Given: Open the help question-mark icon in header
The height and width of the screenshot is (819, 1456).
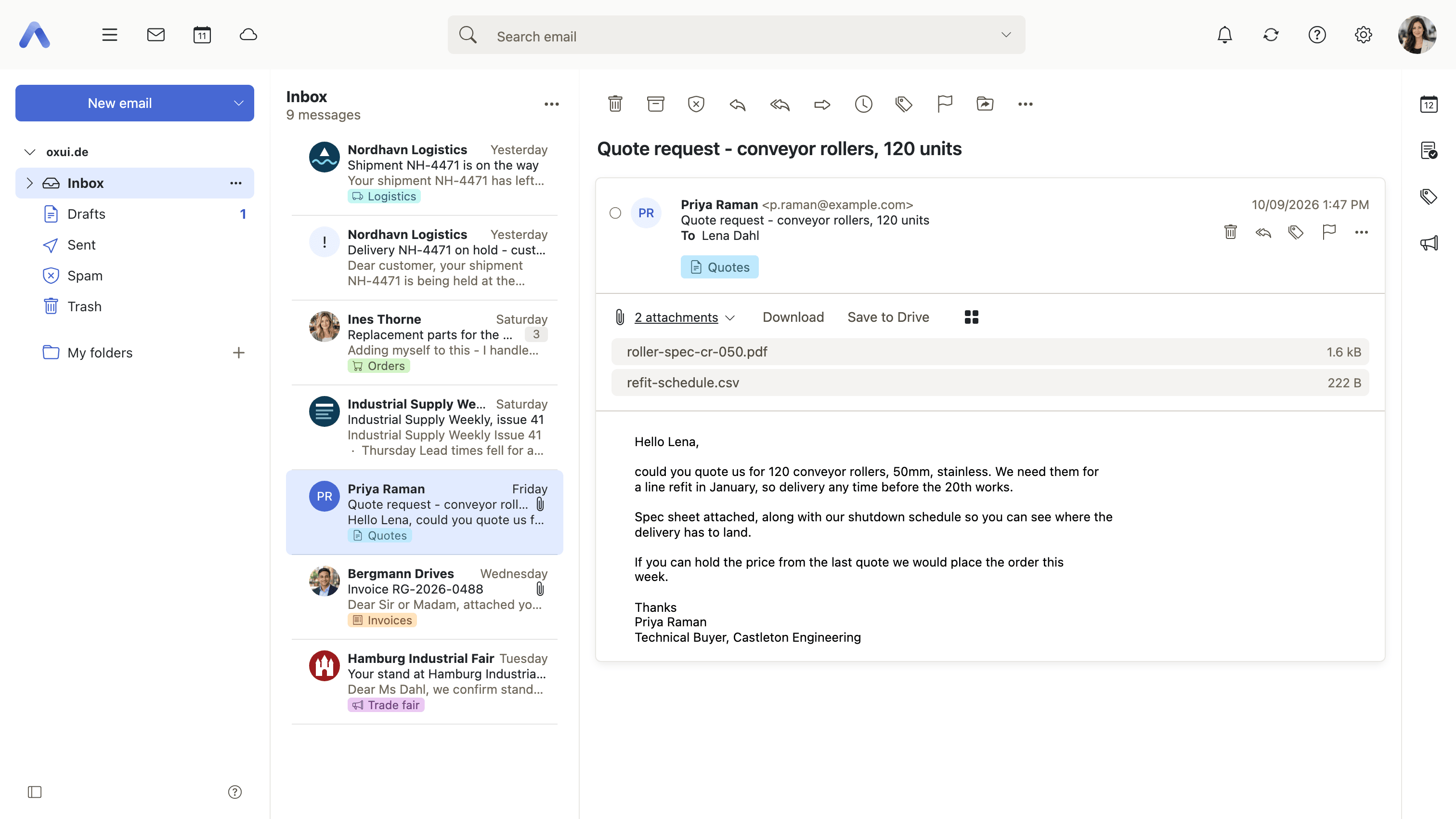Looking at the screenshot, I should [x=1317, y=35].
